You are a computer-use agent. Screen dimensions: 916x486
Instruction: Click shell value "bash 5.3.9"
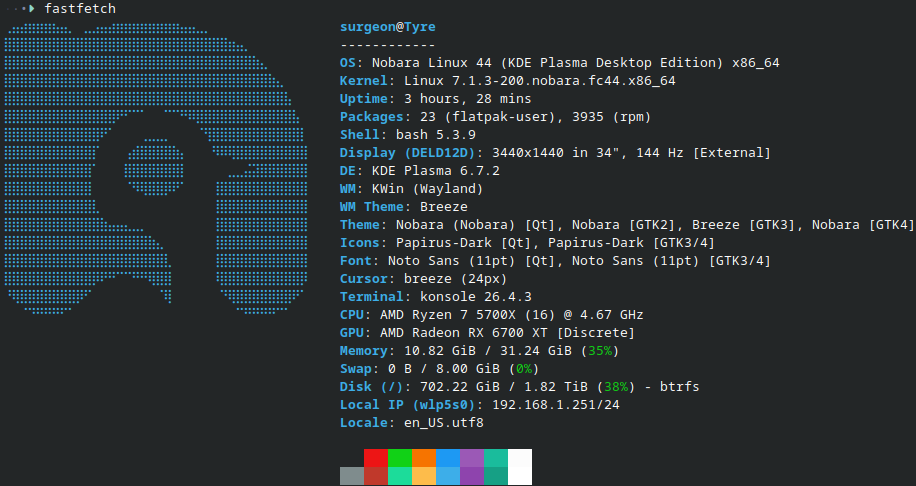point(436,135)
